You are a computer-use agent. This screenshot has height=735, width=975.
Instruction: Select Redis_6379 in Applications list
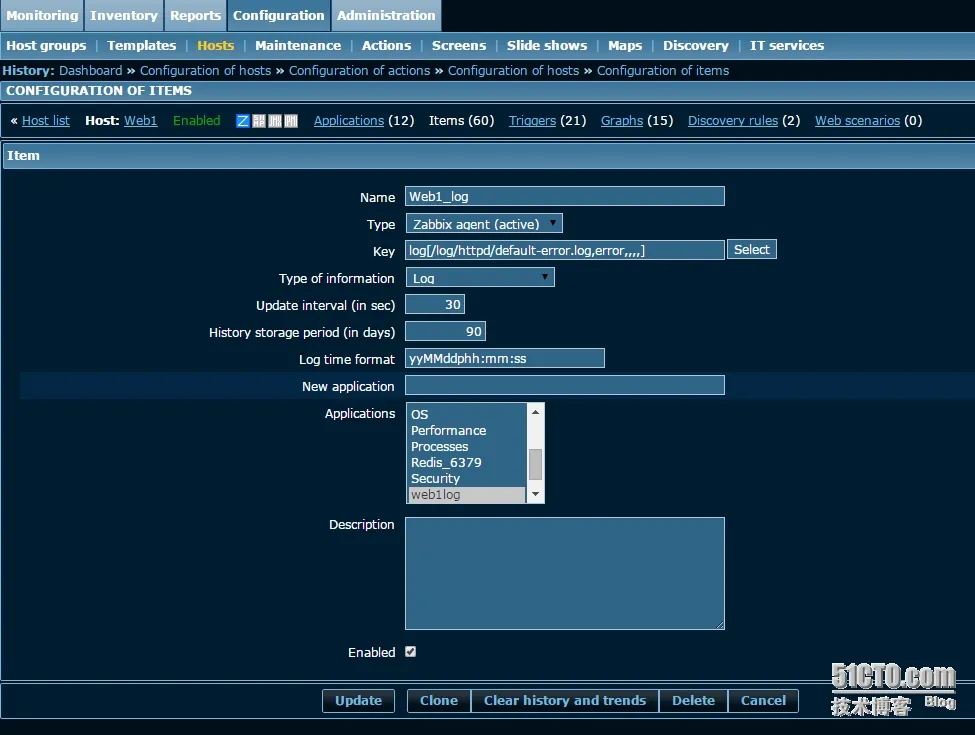(x=466, y=463)
